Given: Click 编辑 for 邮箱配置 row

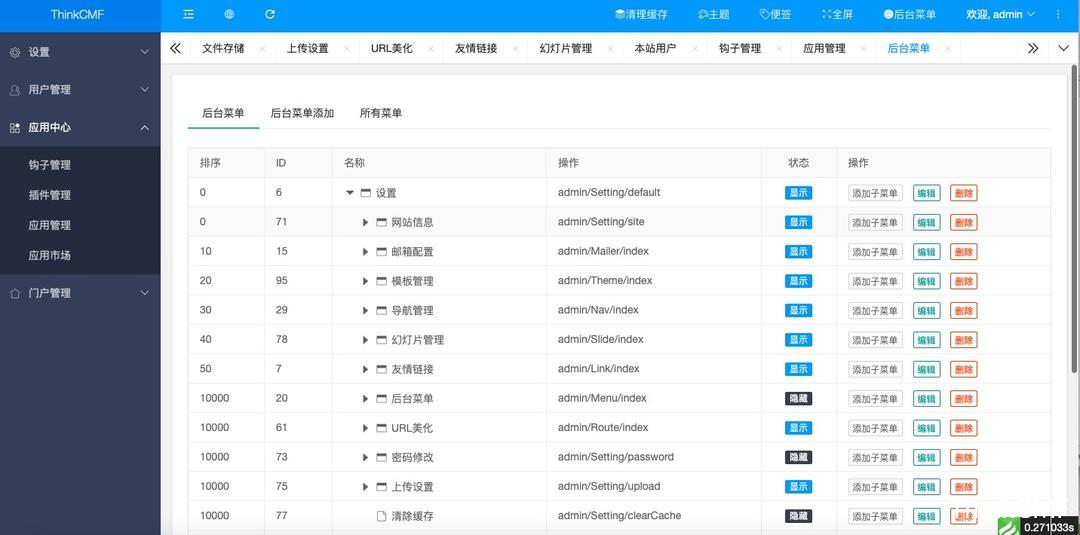Looking at the screenshot, I should tap(926, 252).
